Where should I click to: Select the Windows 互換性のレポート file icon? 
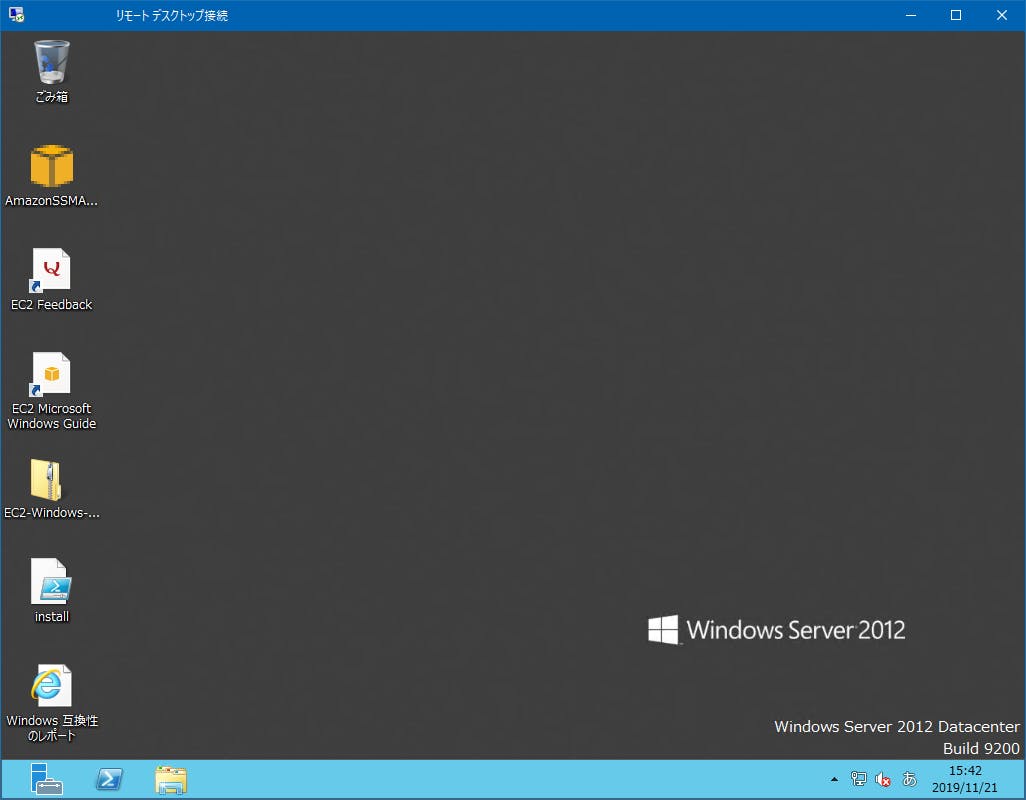[51, 686]
